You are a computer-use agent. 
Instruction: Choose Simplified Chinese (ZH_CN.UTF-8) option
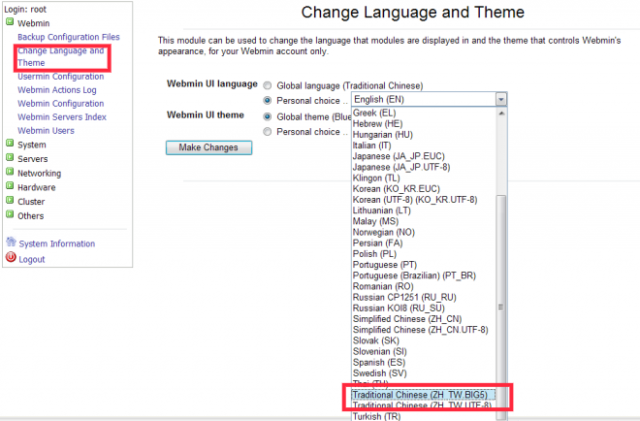pos(424,330)
